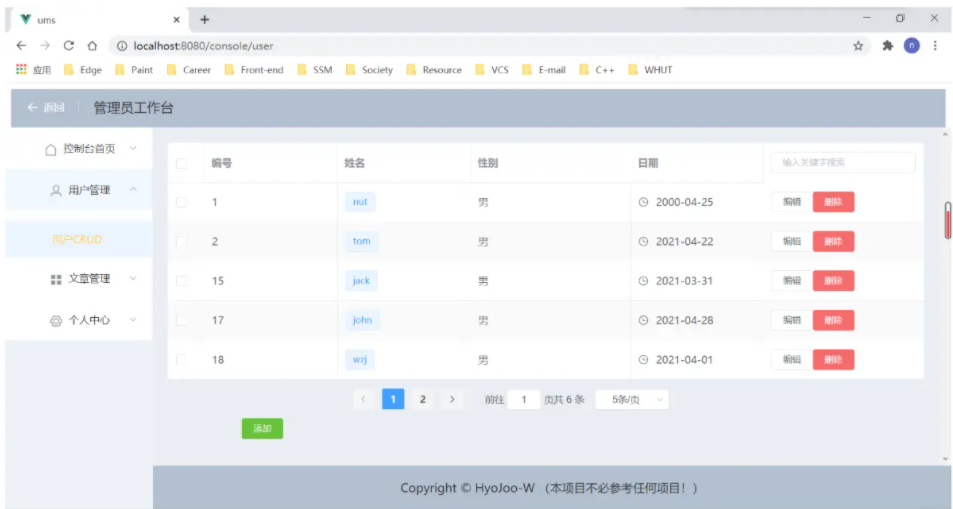Click the content panel scroll-down arrow
953x509 pixels.
click(x=945, y=459)
